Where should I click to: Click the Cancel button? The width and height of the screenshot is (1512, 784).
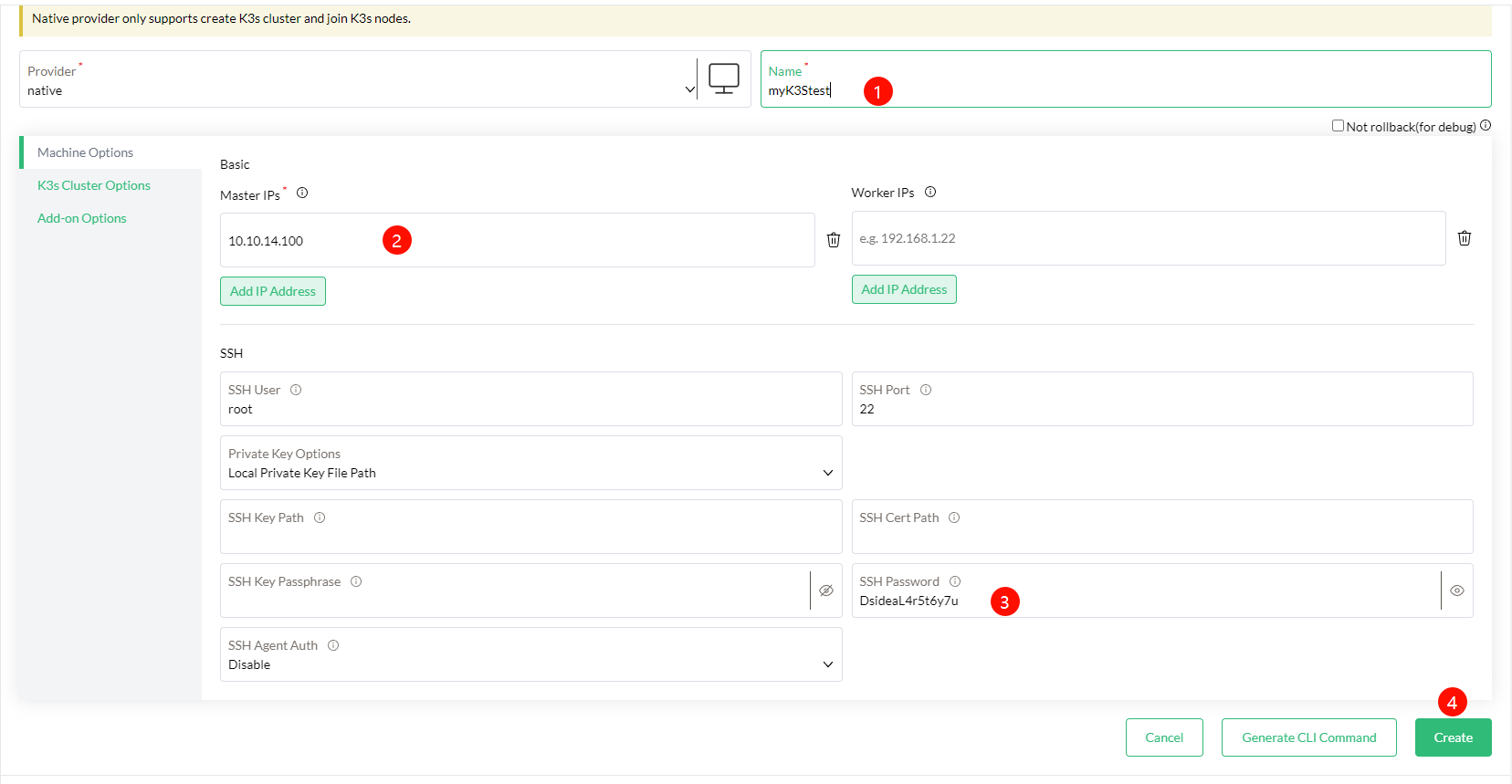tap(1164, 737)
